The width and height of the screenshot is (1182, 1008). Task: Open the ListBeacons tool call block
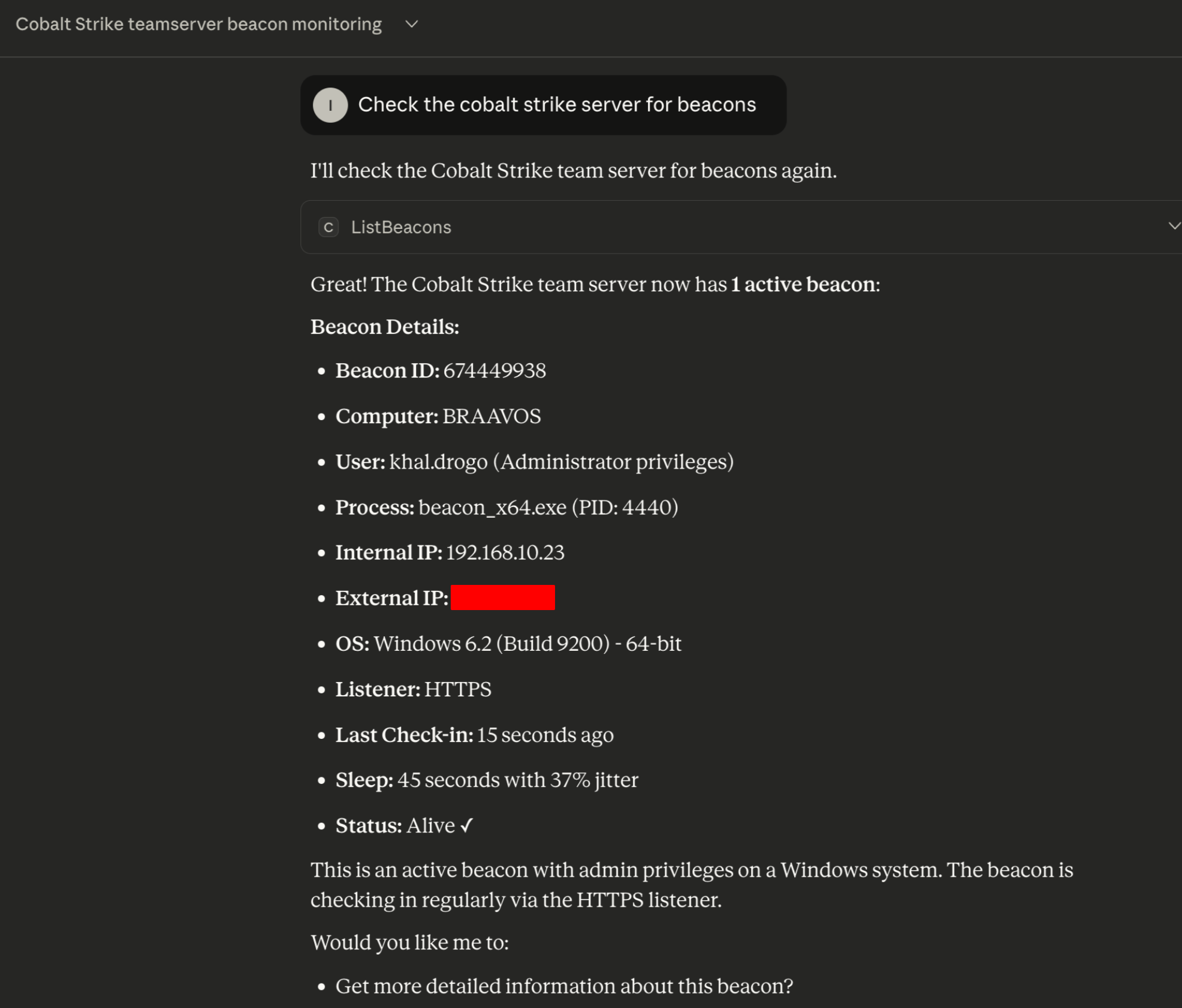point(401,227)
